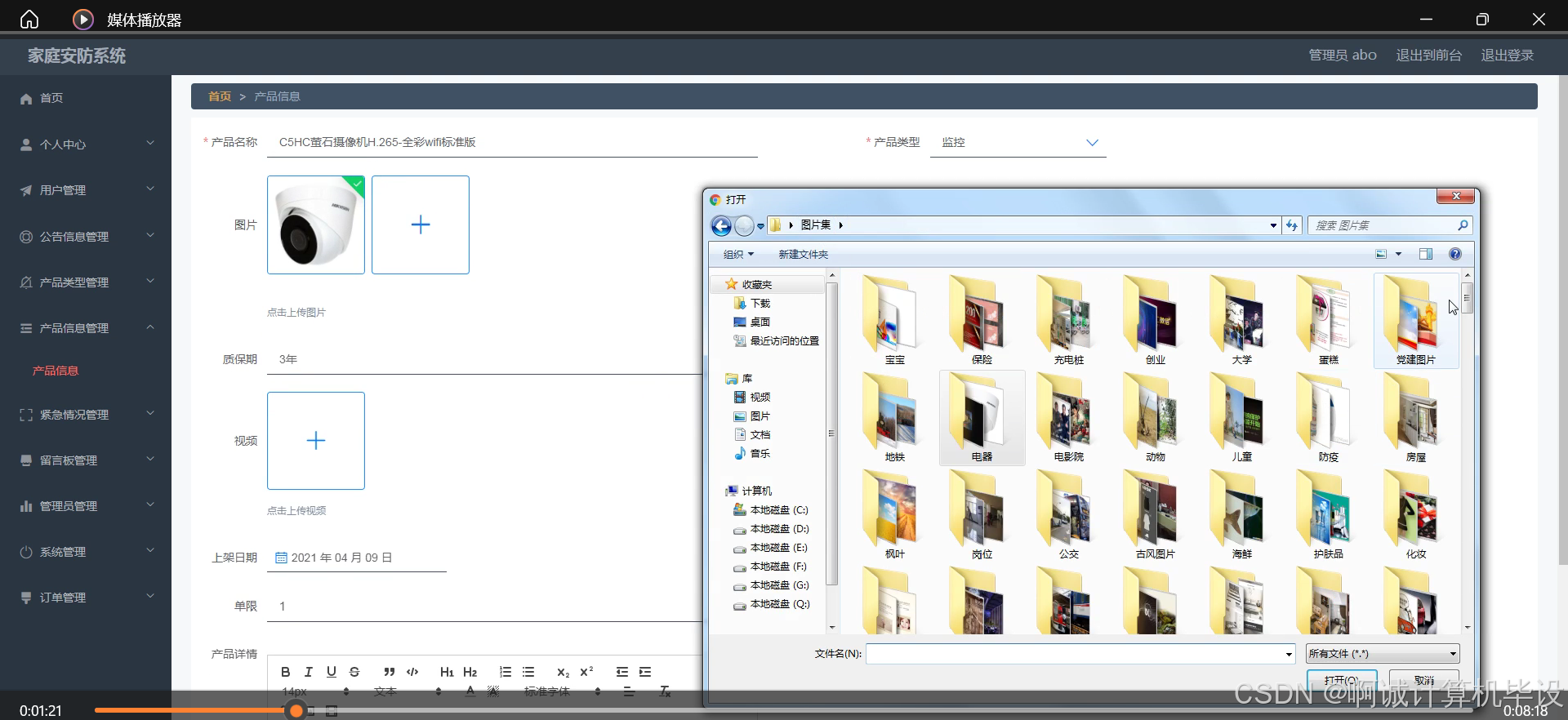
Task: Click the refresh button beside address bar
Action: pos(1292,225)
